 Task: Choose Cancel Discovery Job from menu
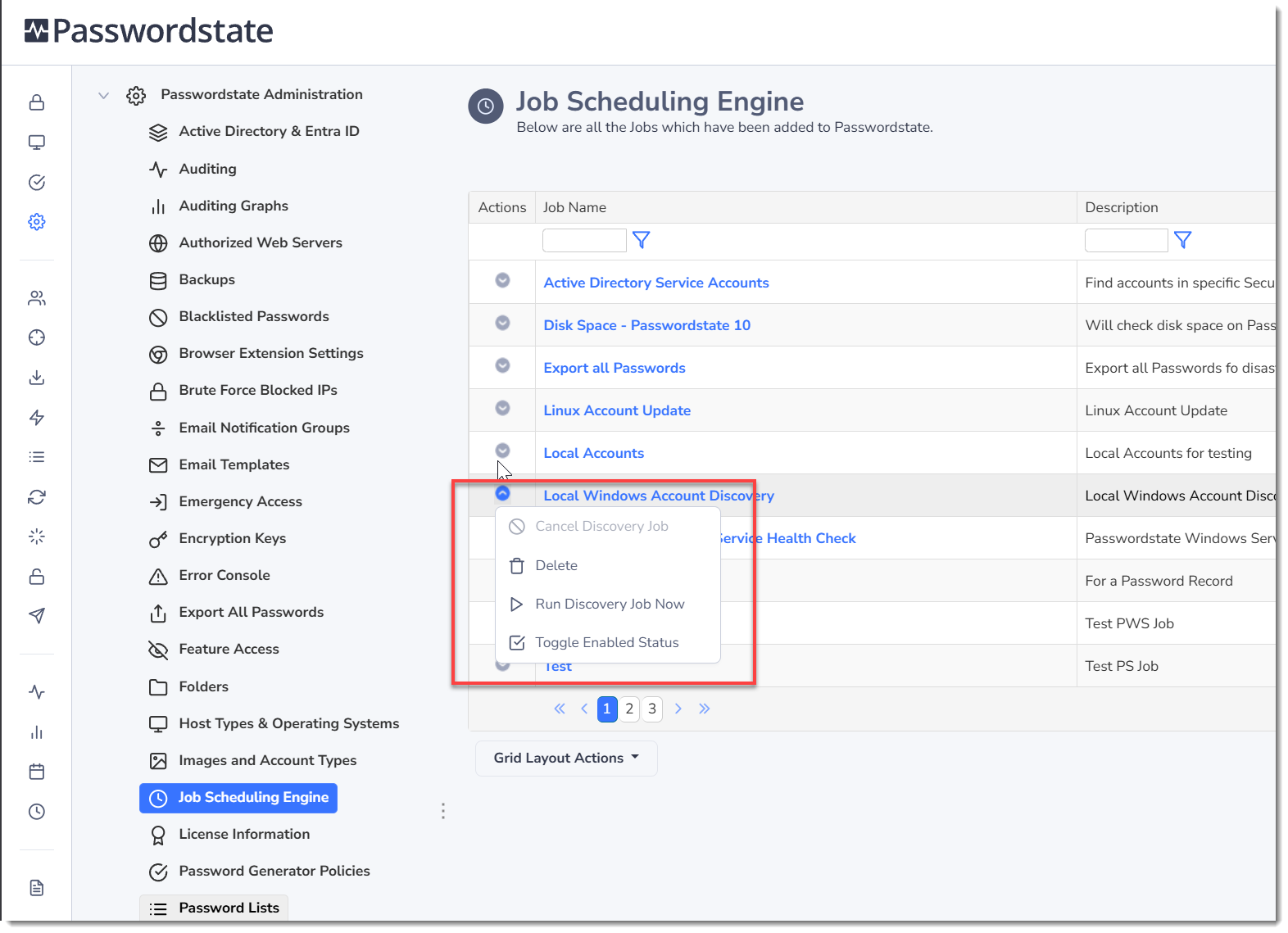(x=608, y=527)
